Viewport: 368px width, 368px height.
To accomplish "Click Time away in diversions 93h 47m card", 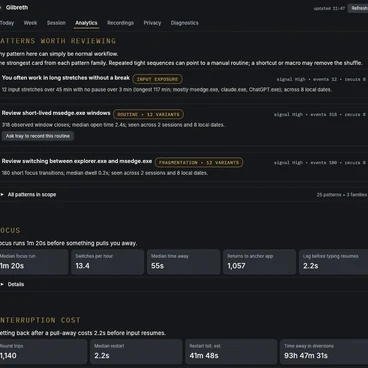I will point(324,352).
